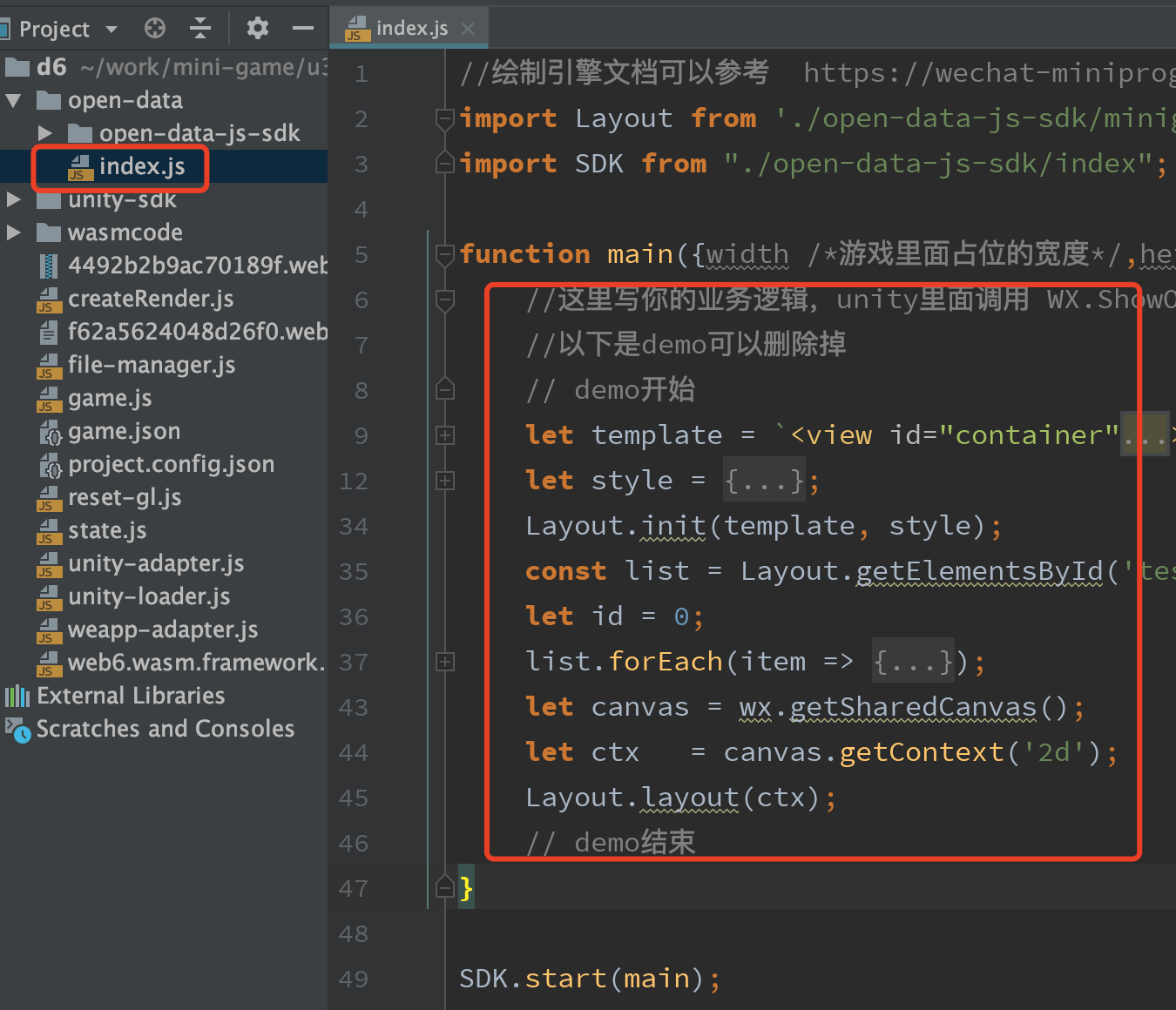Open unity-loader.js file
1176x1010 pixels.
coord(149,596)
